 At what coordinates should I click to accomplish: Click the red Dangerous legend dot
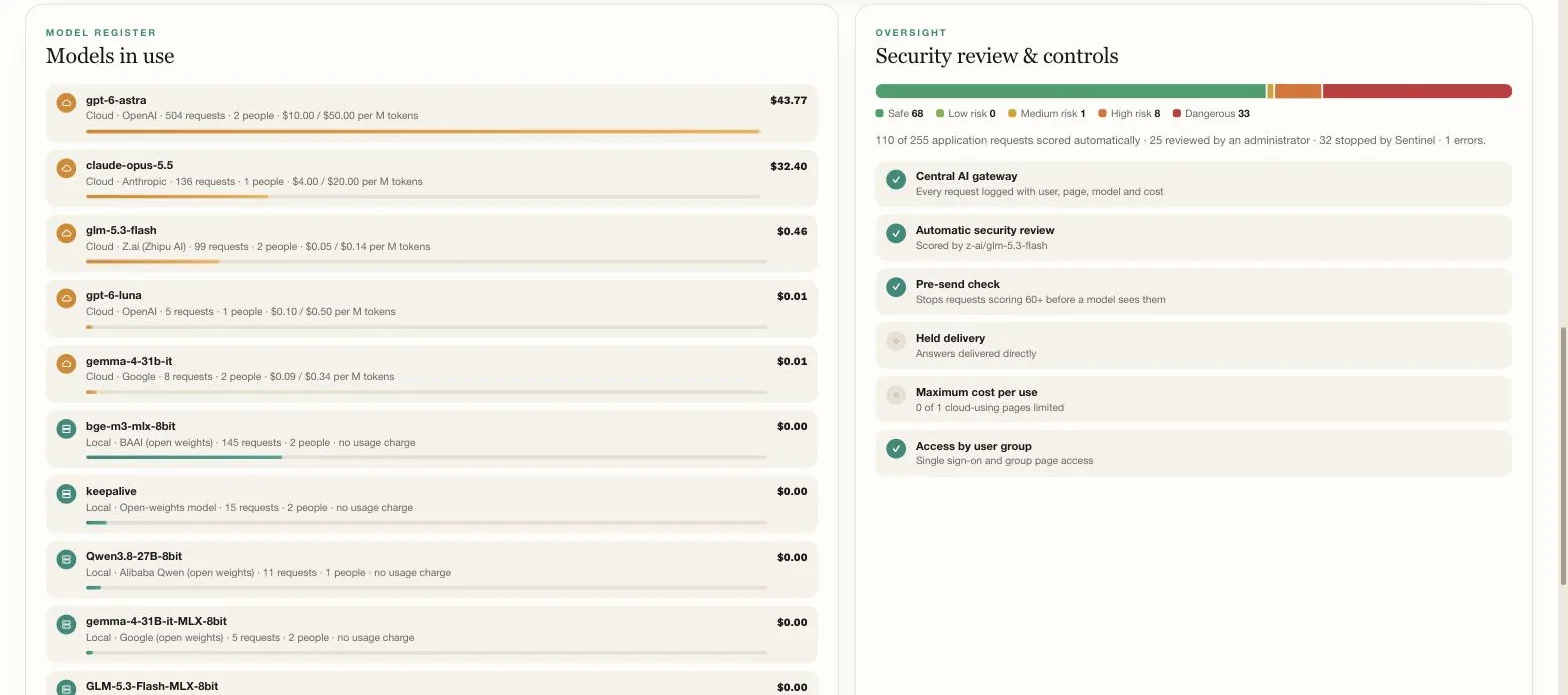pos(1177,113)
